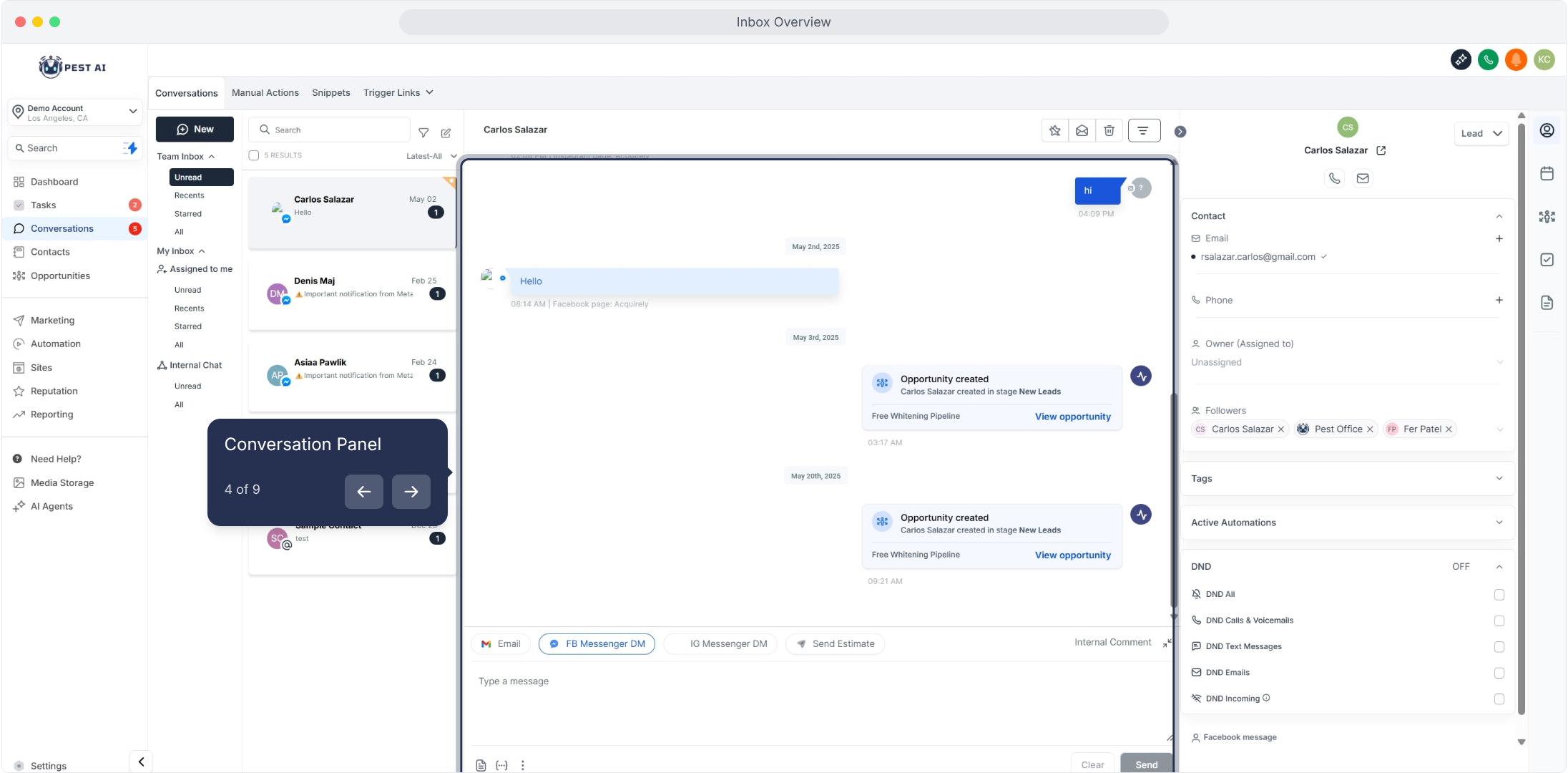Add email with plus icon

[x=1499, y=238]
